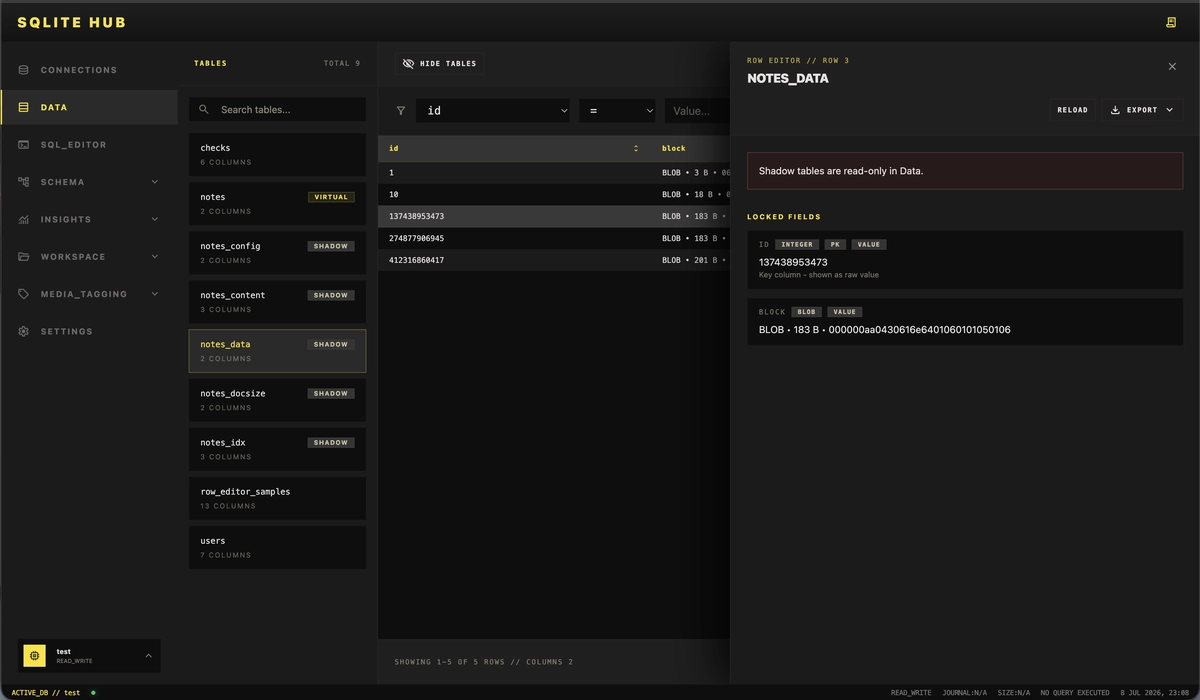
Task: Close the Row Editor panel
Action: coord(1172,66)
